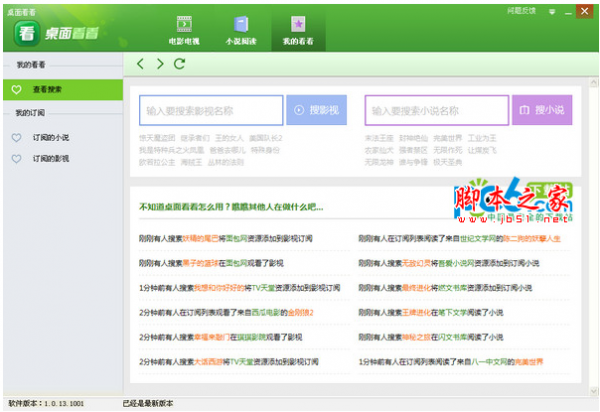Open 大话西游 in the feed
The height and width of the screenshot is (412, 600).
[x=209, y=362]
